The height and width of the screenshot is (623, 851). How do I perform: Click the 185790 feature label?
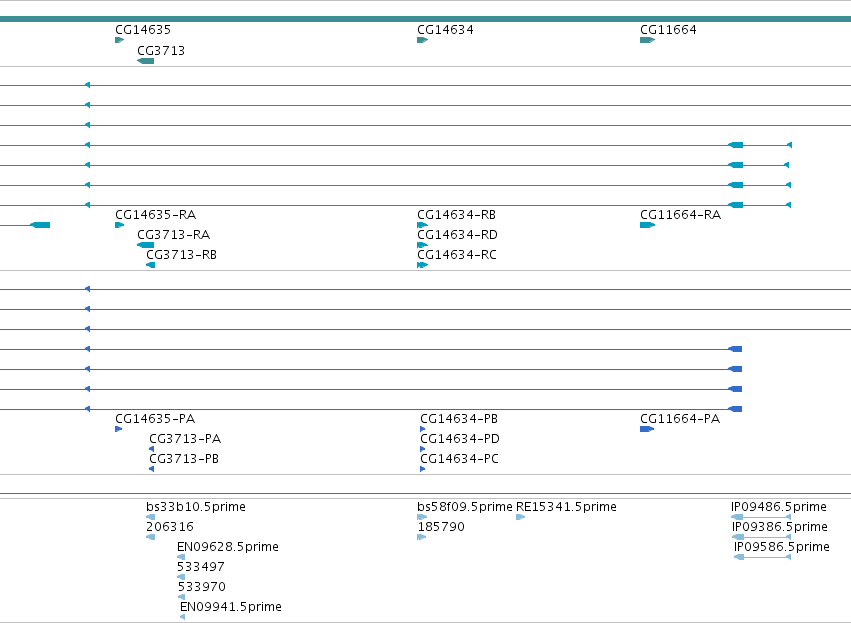click(441, 527)
